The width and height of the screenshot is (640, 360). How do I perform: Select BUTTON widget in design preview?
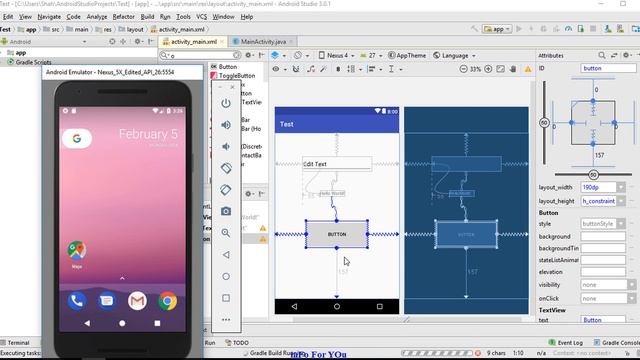[x=337, y=234]
